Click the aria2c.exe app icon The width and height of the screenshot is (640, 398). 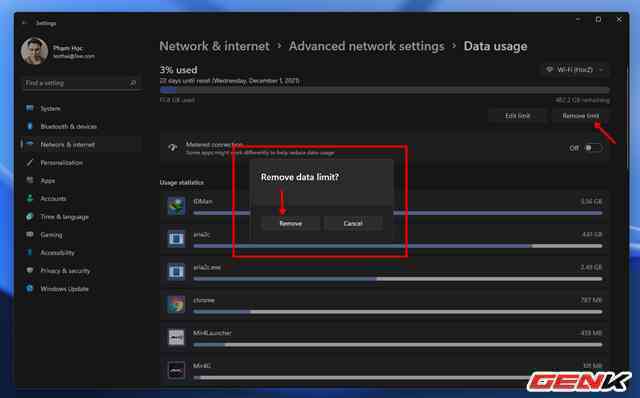[176, 272]
